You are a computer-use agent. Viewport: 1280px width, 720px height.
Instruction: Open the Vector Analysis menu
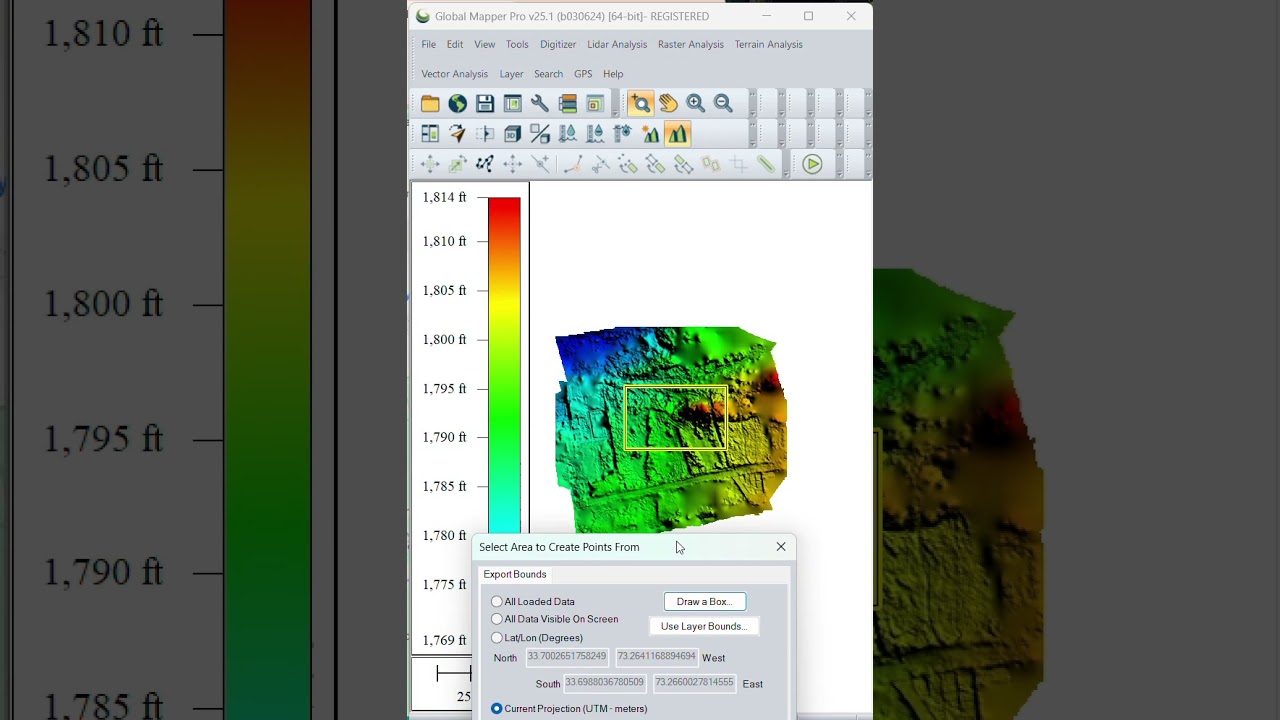tap(454, 74)
